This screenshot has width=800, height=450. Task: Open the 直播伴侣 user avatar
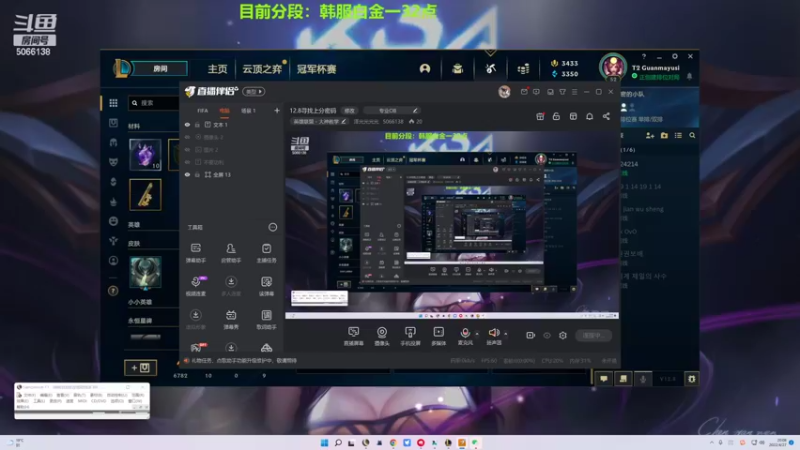click(504, 92)
